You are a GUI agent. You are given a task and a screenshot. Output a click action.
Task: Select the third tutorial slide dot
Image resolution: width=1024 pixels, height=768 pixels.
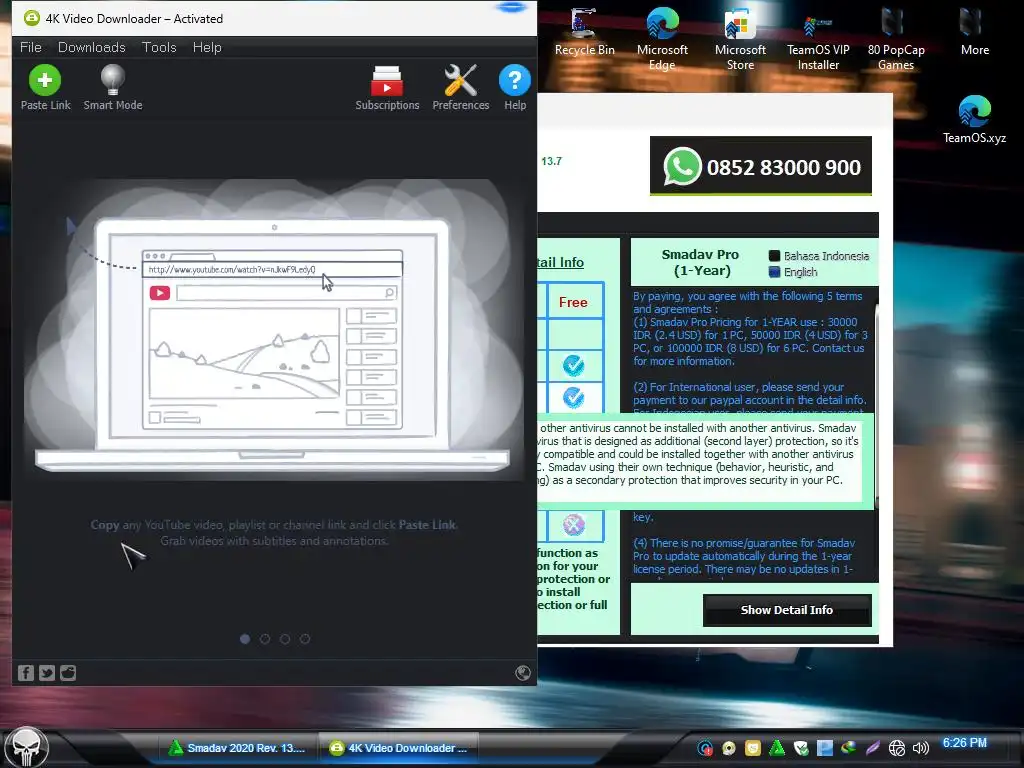[285, 639]
